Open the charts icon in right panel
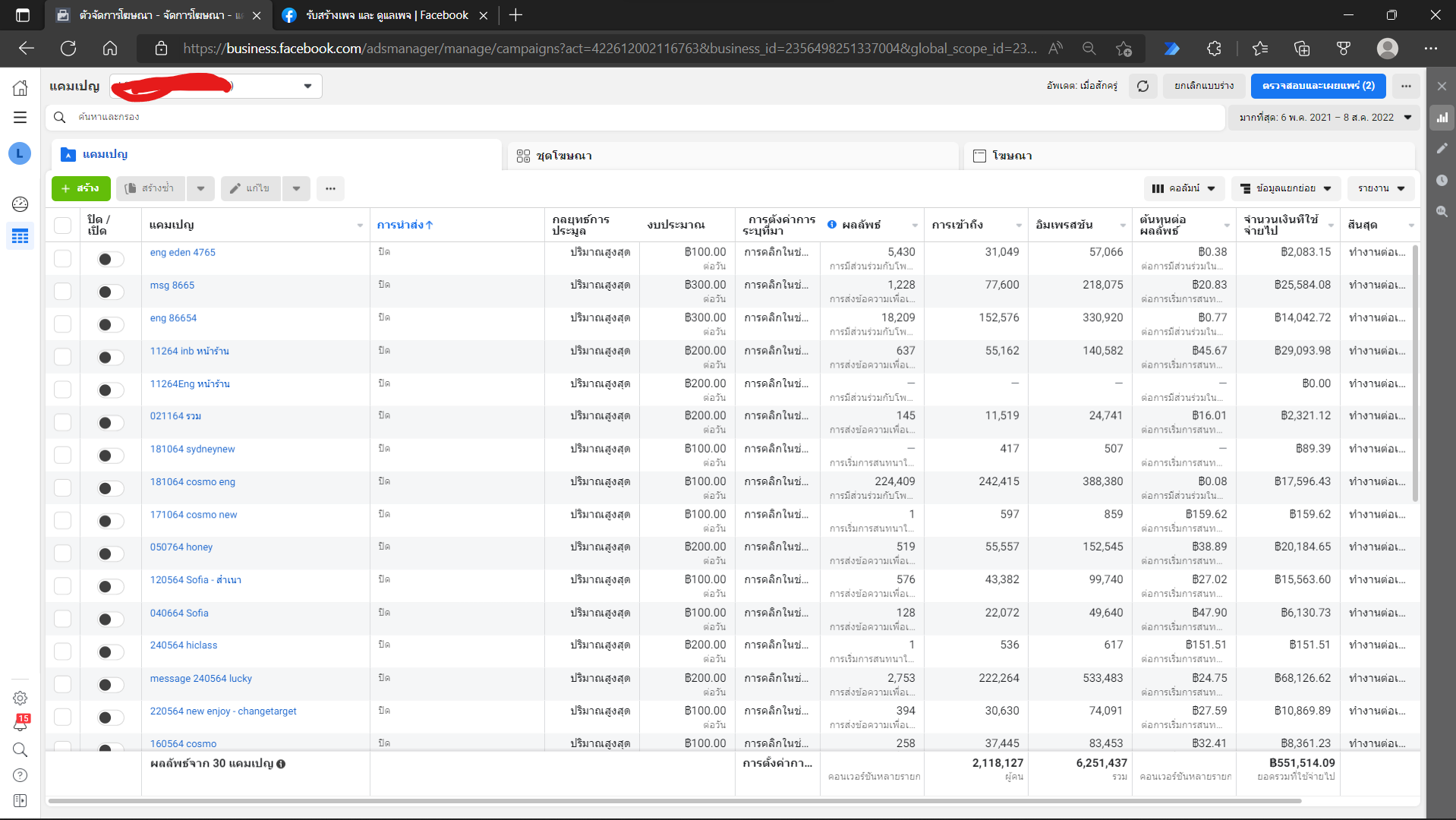 coord(1442,118)
